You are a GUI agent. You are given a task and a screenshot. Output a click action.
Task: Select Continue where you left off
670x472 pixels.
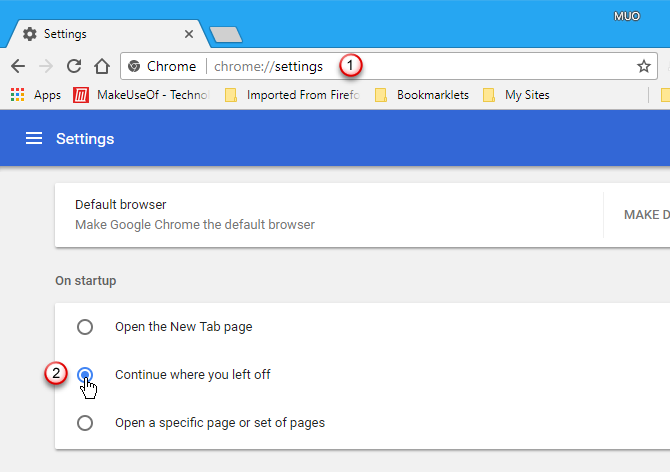[x=85, y=375]
